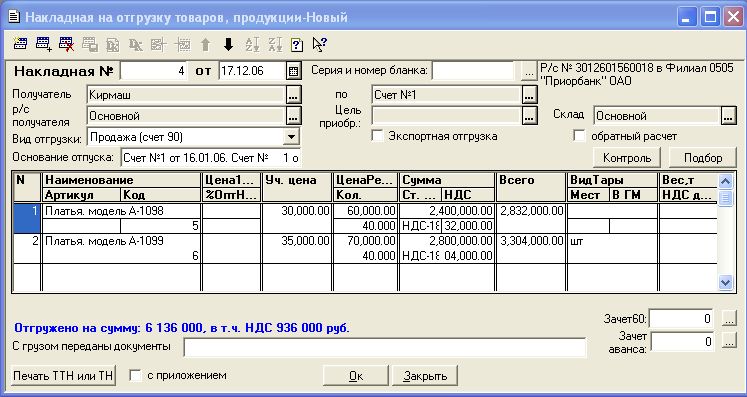
Task: Click the ВидТары column header
Action: point(613,180)
